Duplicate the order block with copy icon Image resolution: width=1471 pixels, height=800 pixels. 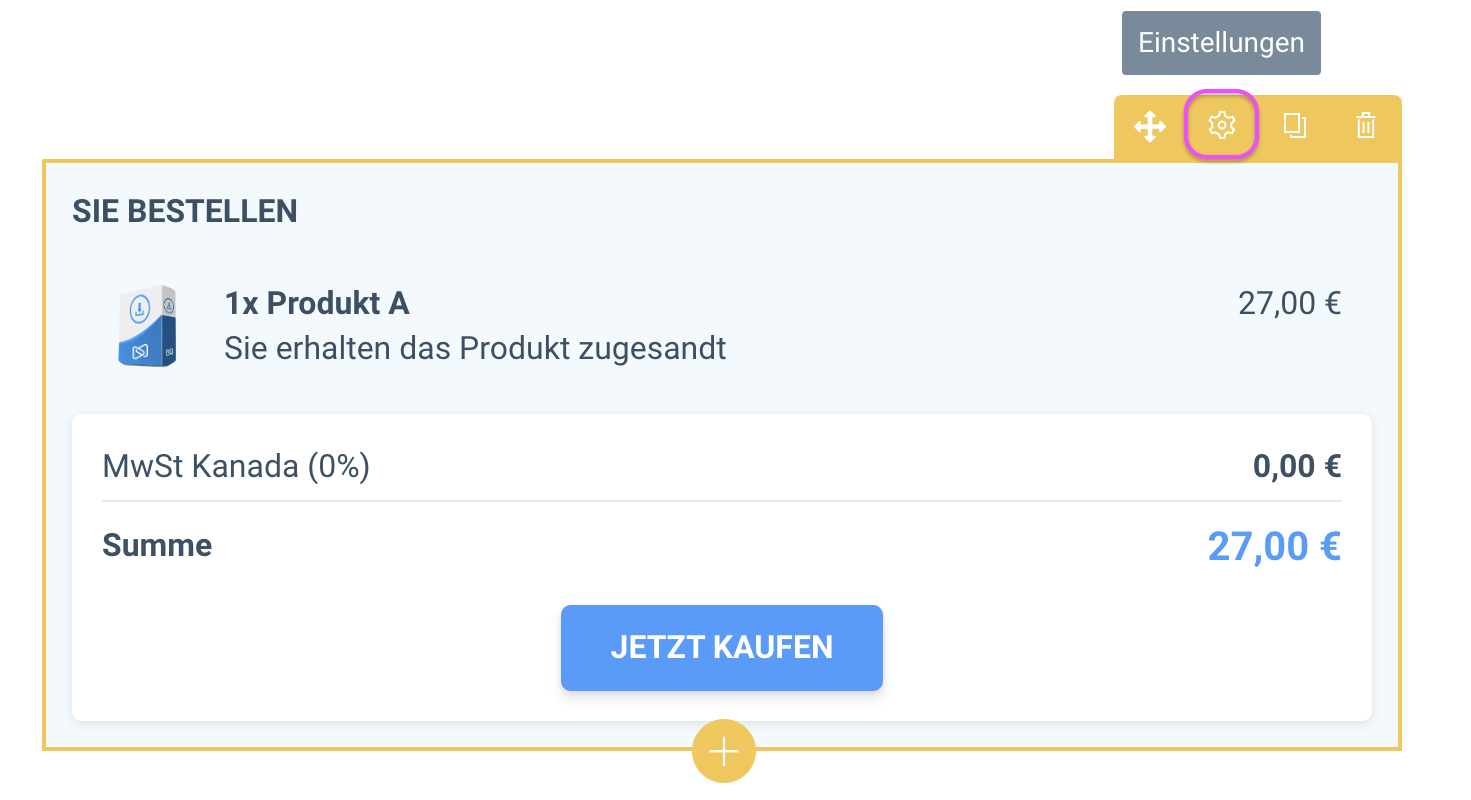click(1294, 126)
